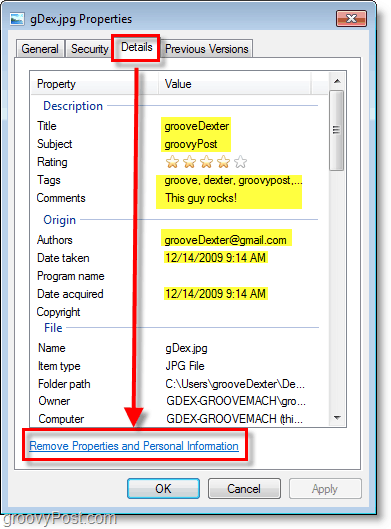Select the Title value grooveDexter
391x529 pixels.
click(x=196, y=126)
